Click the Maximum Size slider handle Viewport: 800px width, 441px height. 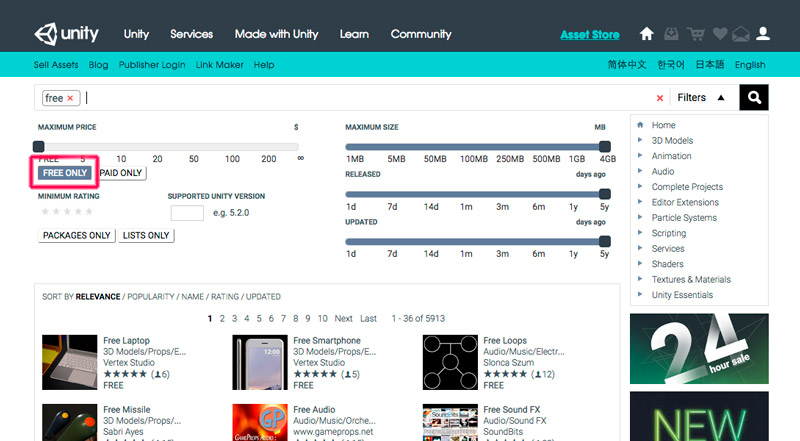click(605, 146)
